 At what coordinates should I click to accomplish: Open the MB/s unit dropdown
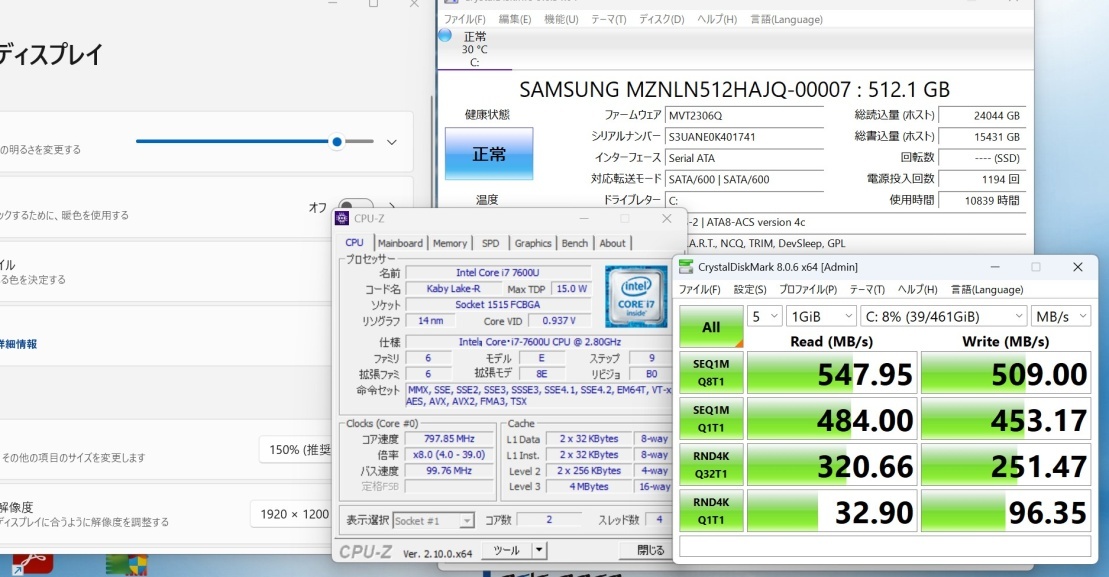click(1061, 317)
